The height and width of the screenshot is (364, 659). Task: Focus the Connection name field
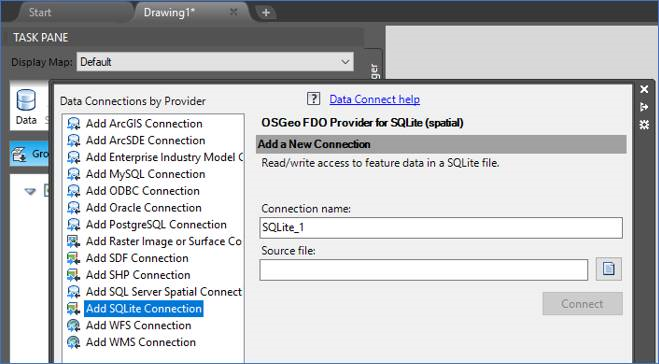click(x=441, y=228)
